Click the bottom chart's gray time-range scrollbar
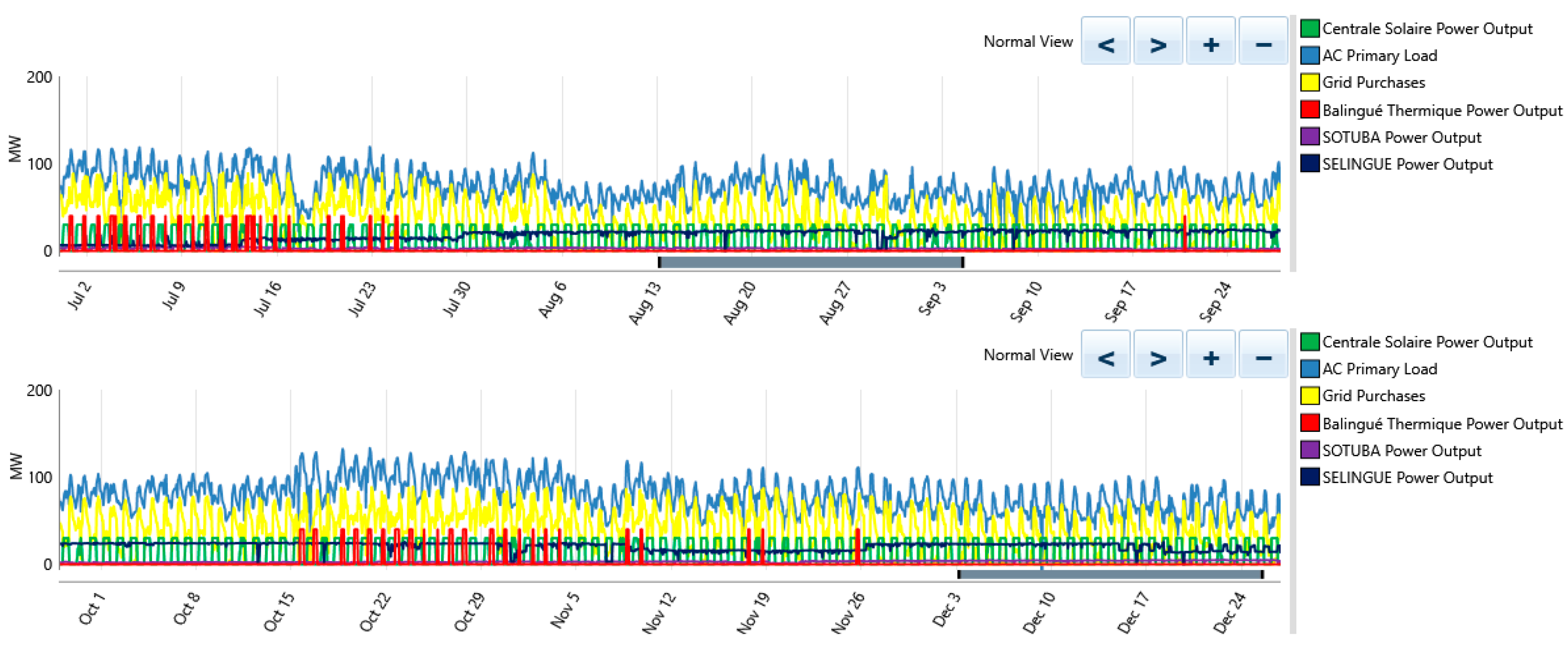Image resolution: width=1568 pixels, height=651 pixels. [1110, 574]
